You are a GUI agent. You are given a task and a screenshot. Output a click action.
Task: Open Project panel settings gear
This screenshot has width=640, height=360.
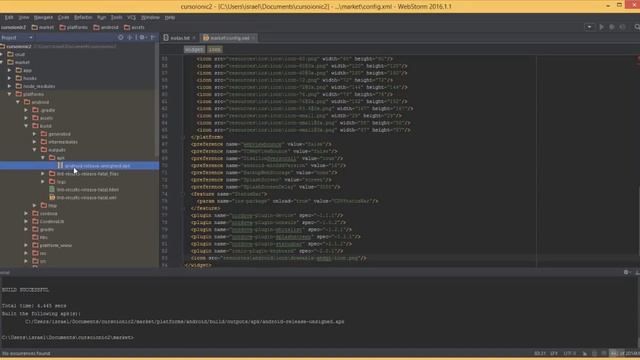pos(142,38)
